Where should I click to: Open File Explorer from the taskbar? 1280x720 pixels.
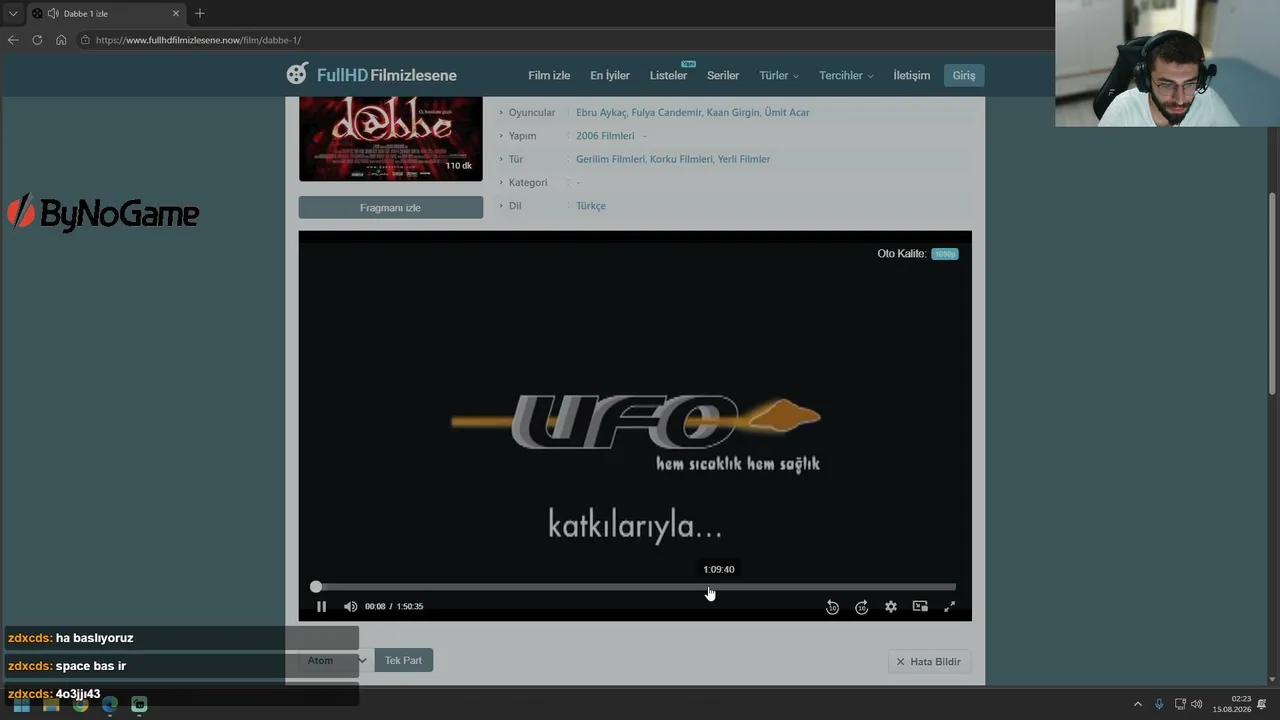(x=51, y=704)
